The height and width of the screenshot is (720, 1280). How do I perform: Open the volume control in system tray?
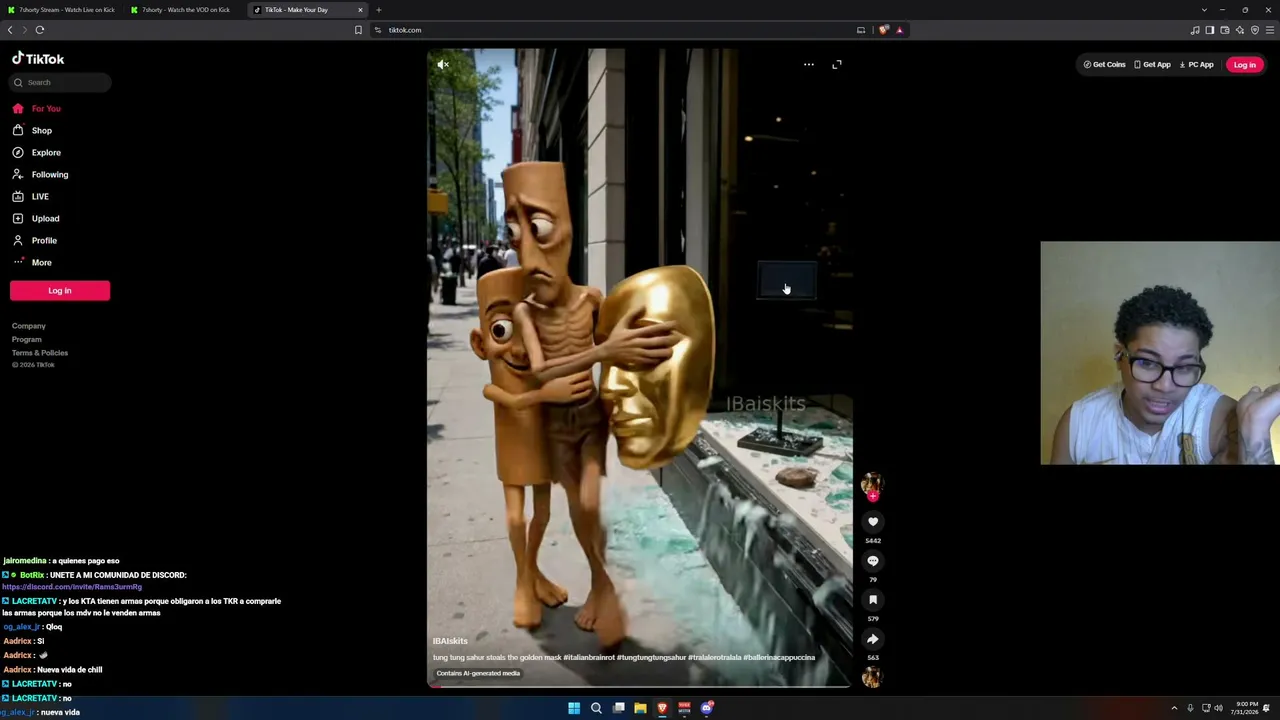(1218, 708)
